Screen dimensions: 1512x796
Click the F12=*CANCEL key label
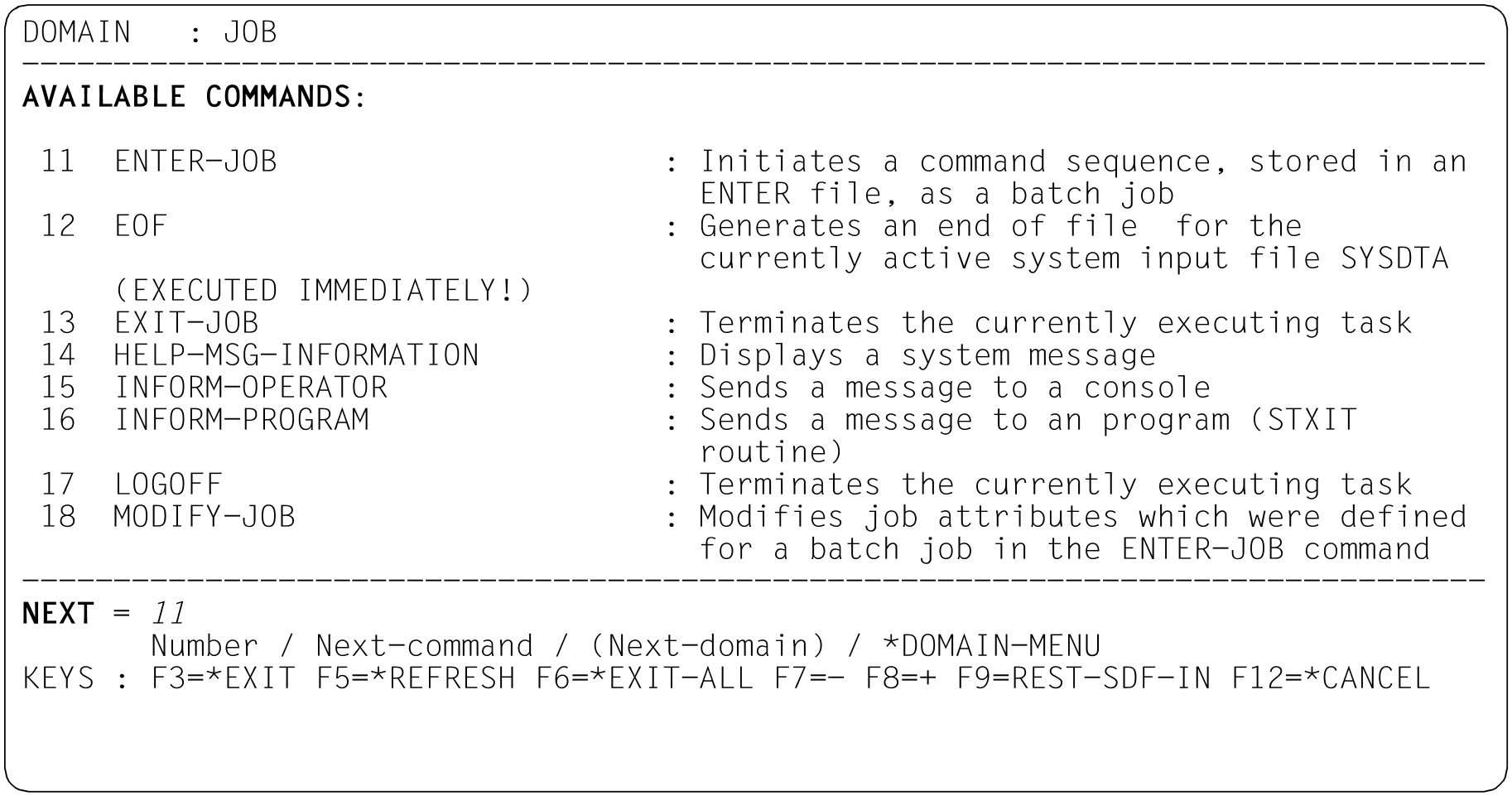pyautogui.click(x=1331, y=678)
